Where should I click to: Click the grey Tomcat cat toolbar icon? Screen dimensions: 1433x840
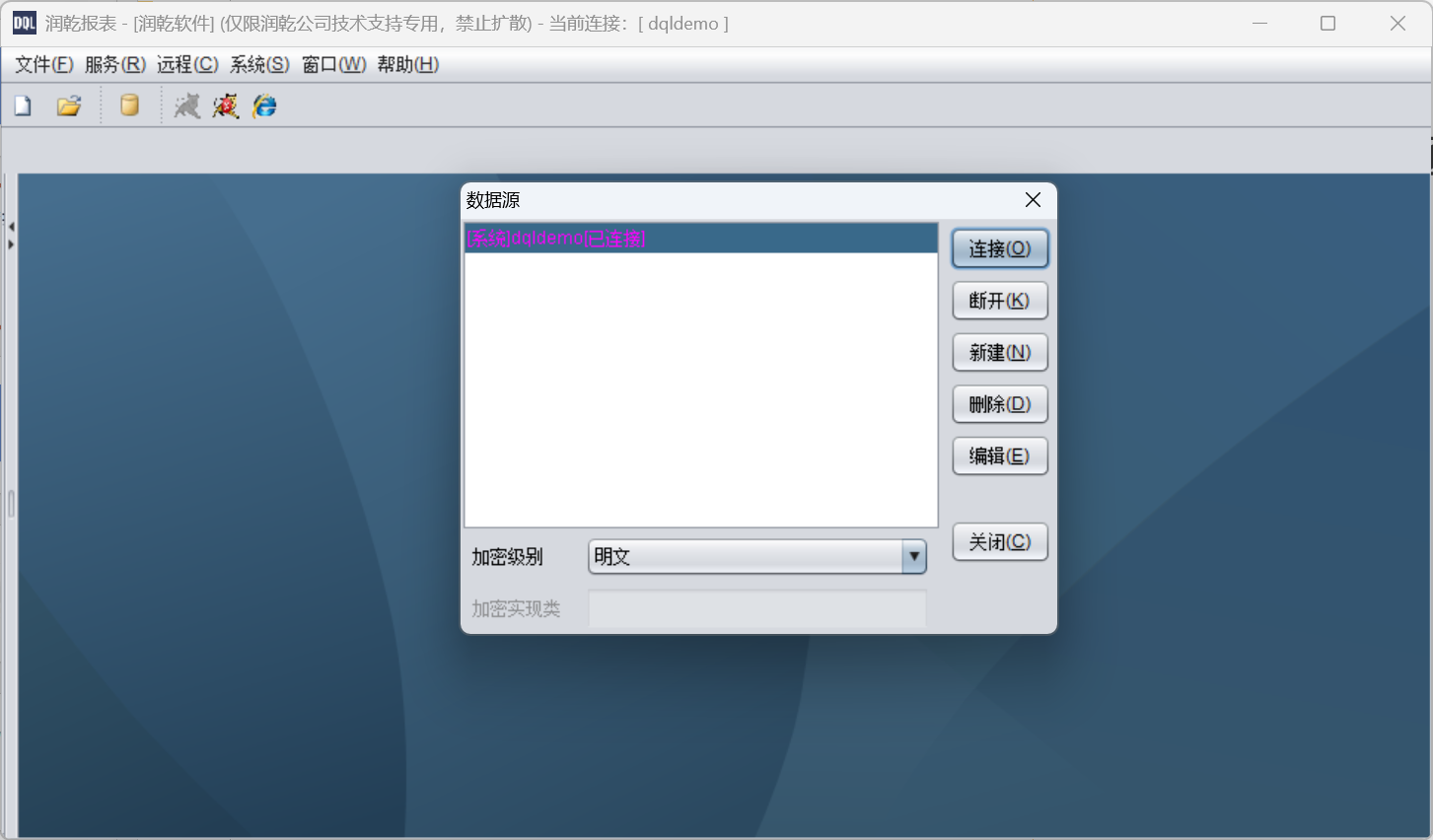coord(186,105)
